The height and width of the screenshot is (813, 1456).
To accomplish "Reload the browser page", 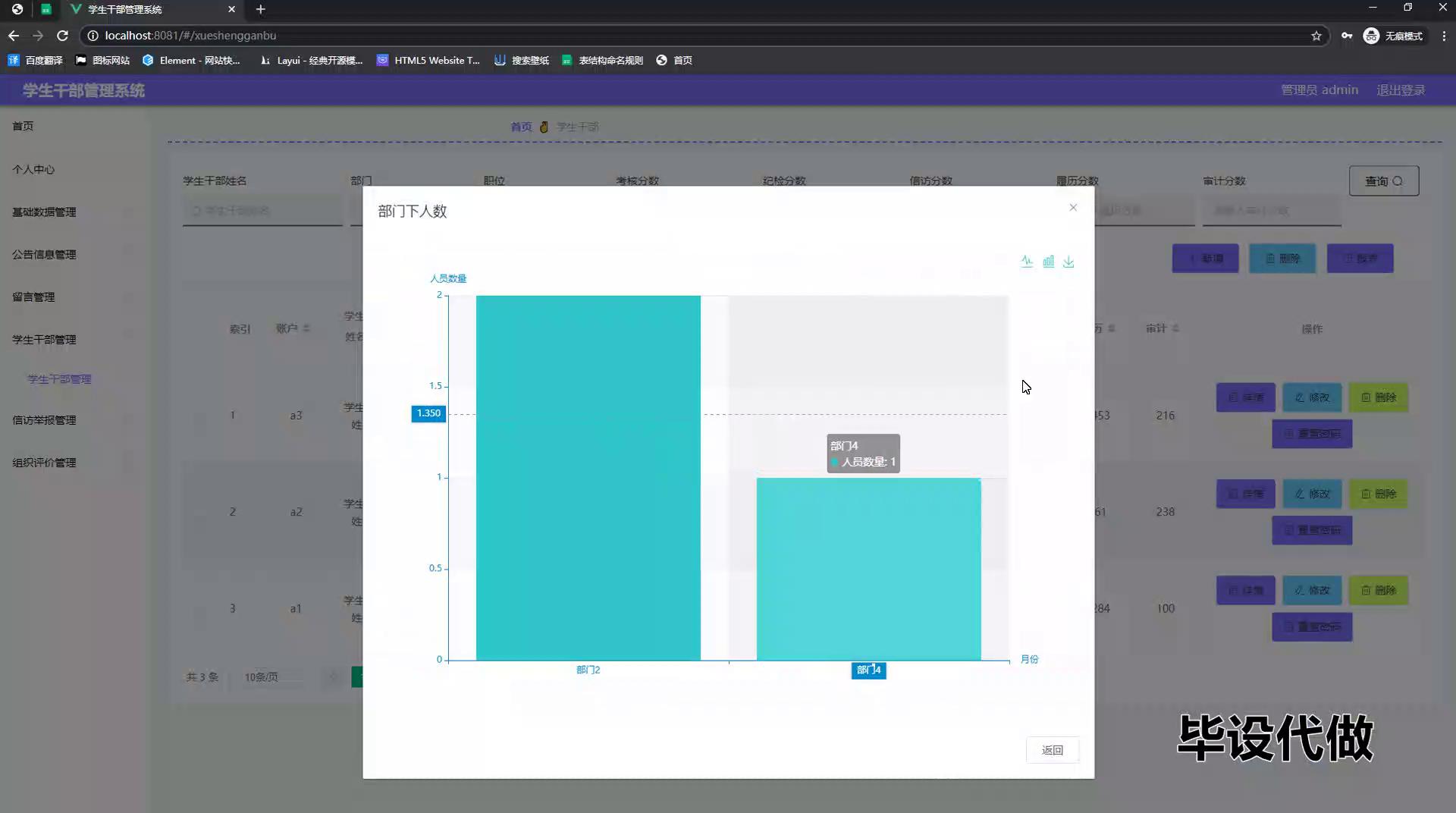I will tap(63, 36).
